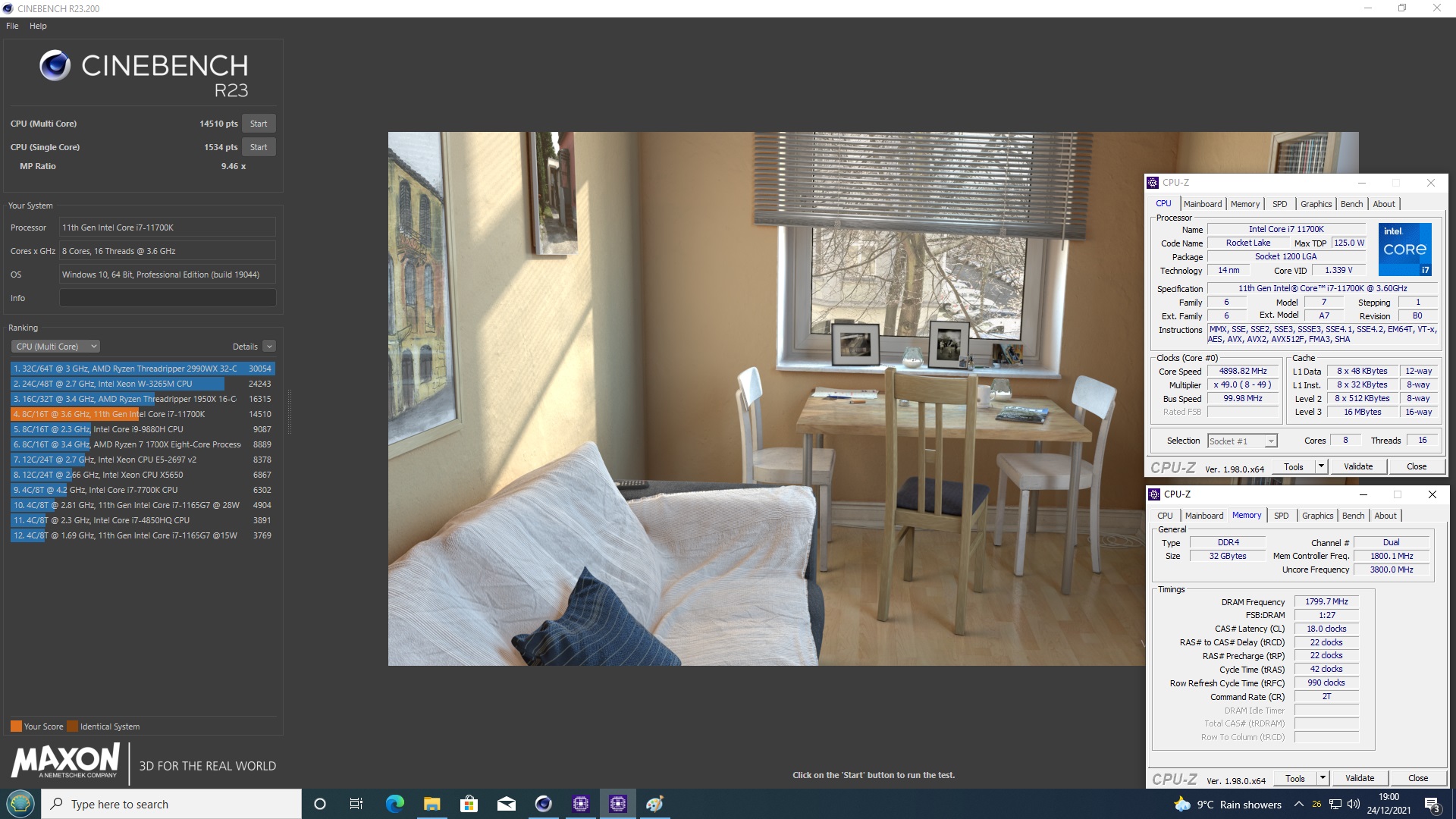Open Bench tab in lower CPU-Z window
This screenshot has width=1456, height=819.
pyautogui.click(x=1353, y=516)
